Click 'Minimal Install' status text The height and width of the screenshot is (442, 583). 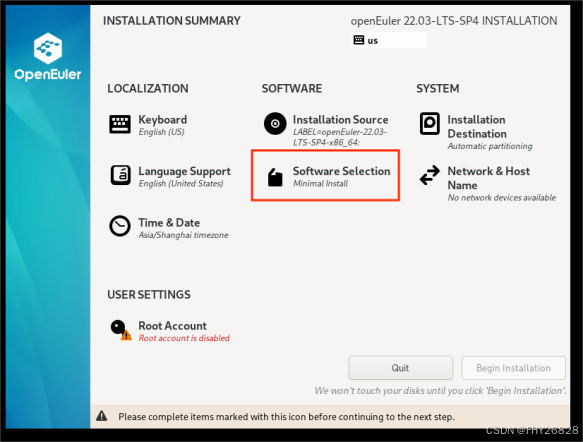pyautogui.click(x=321, y=183)
